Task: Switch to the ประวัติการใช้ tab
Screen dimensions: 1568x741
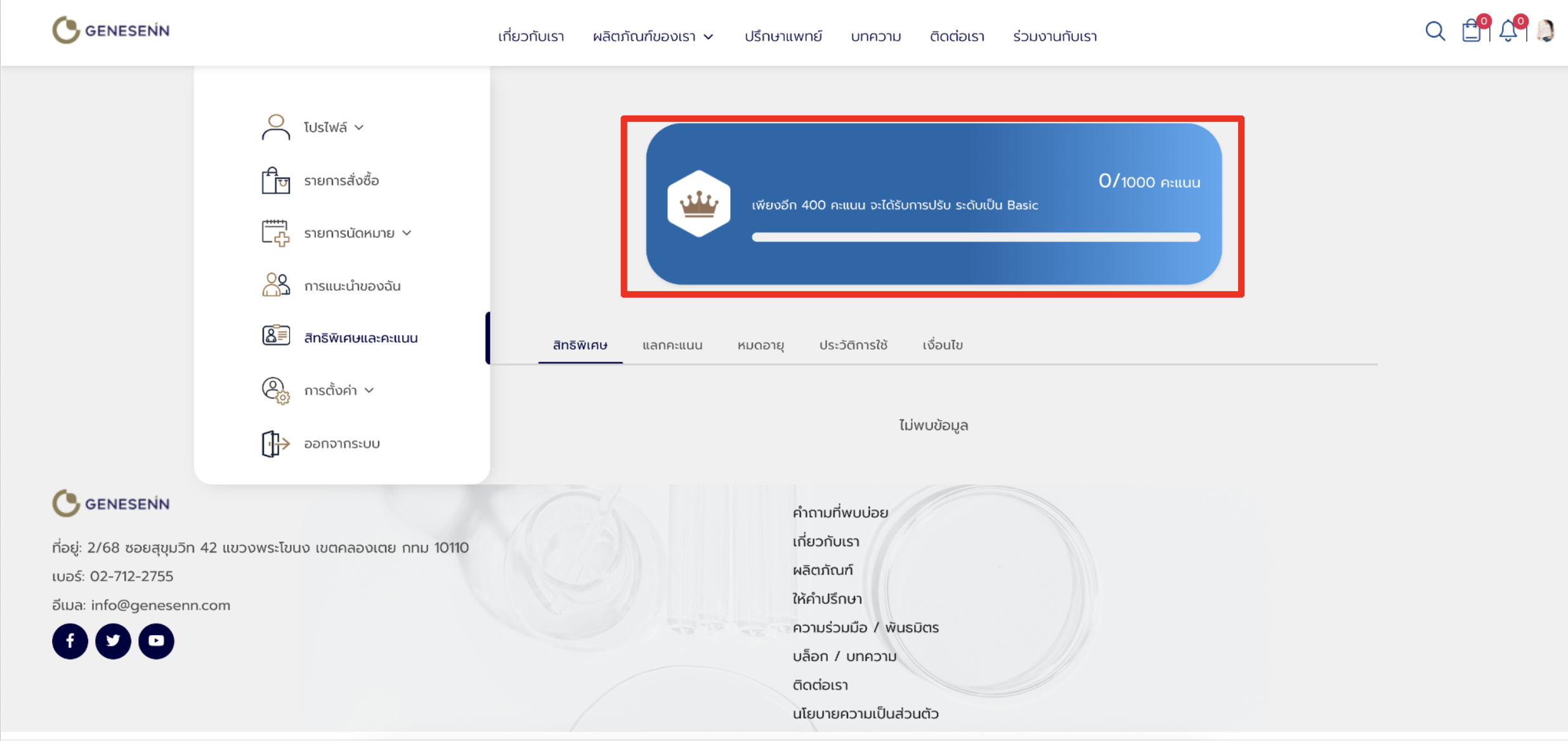Action: [853, 345]
